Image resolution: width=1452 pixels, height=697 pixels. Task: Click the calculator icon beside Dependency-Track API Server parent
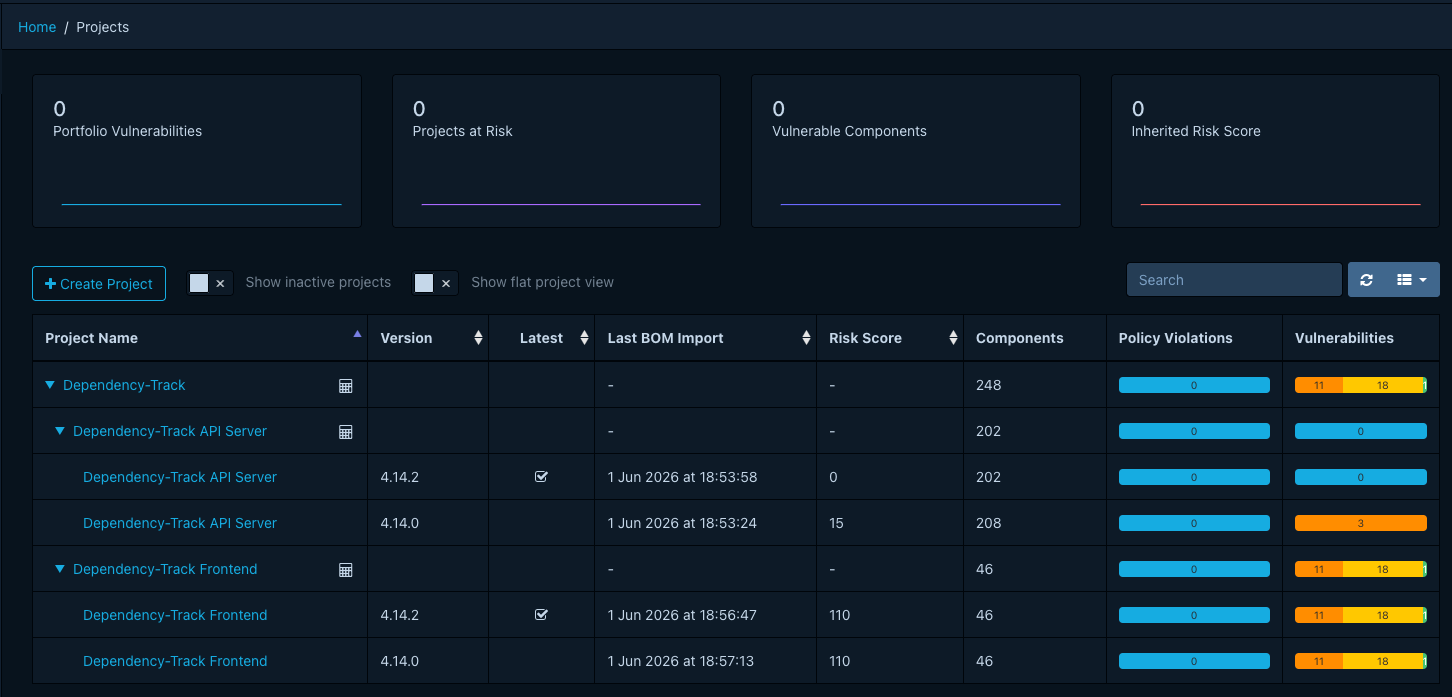[346, 432]
